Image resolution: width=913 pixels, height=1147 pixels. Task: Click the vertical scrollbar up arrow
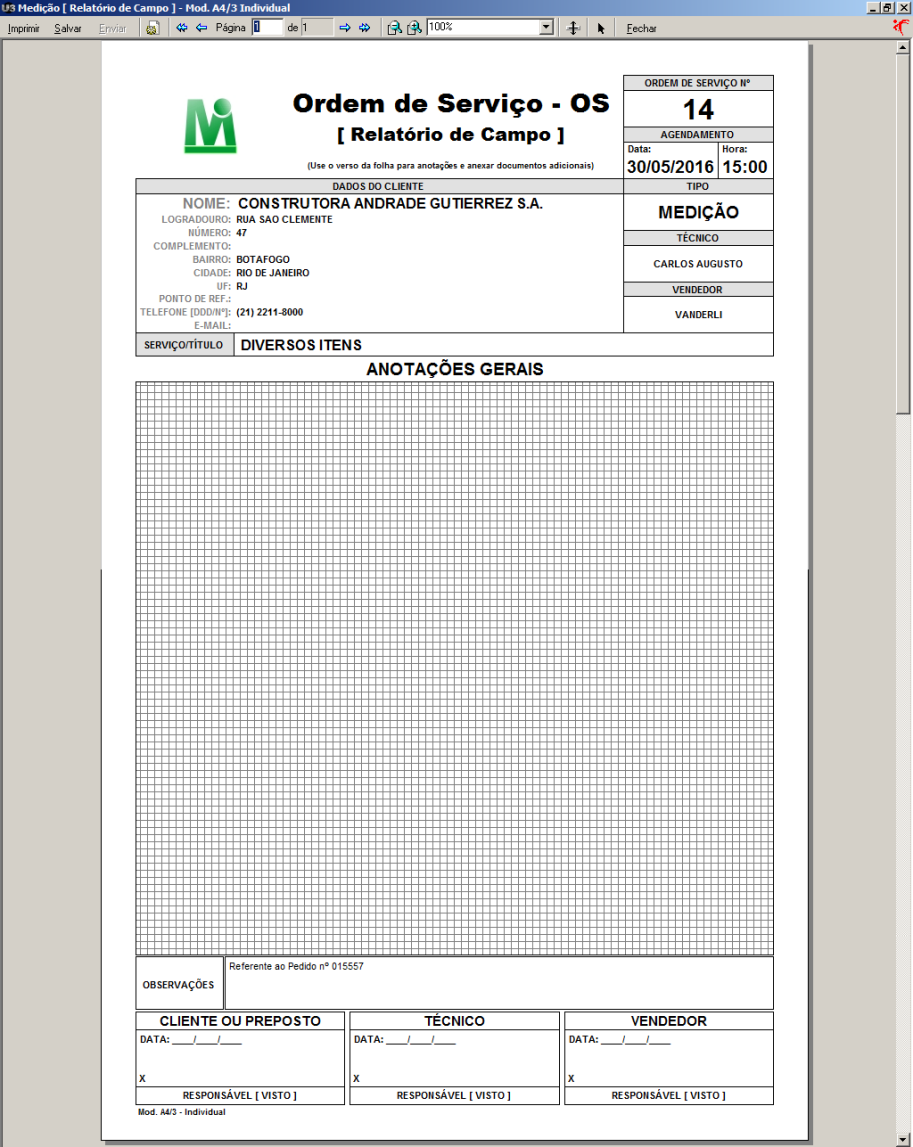[x=904, y=47]
